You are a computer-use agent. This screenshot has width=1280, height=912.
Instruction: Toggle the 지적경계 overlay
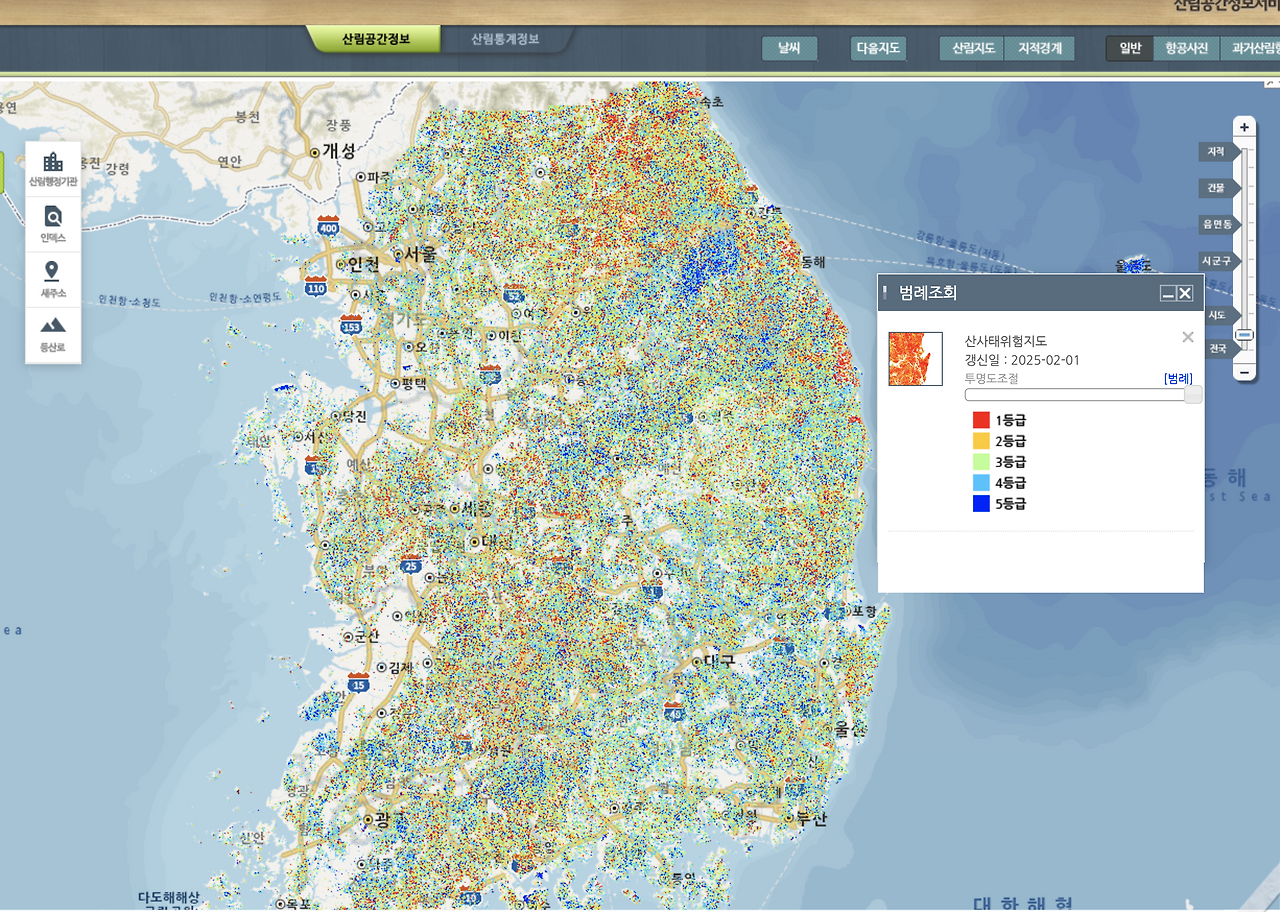(x=1040, y=48)
